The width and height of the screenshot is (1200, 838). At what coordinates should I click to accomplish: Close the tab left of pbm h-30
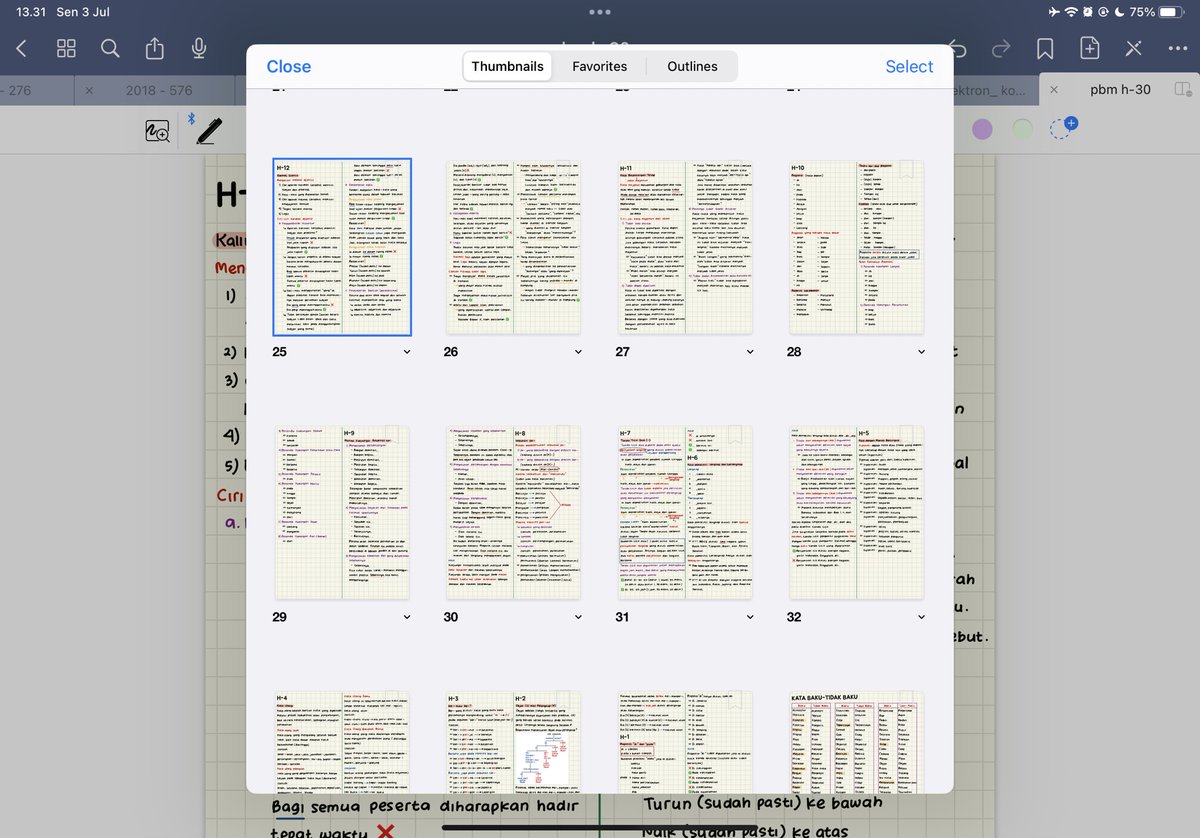coord(1054,90)
